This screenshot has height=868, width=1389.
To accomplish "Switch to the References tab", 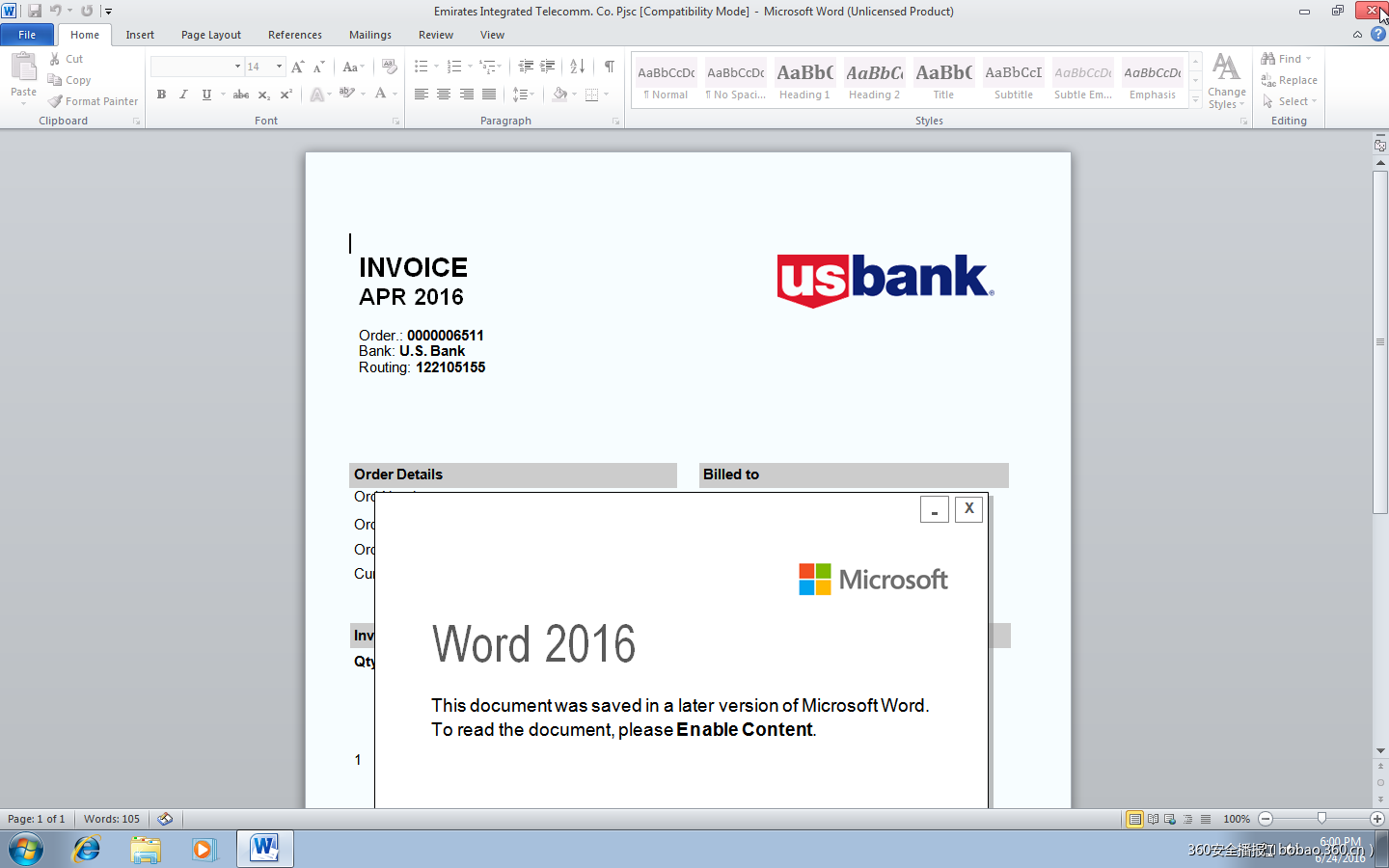I will point(294,35).
